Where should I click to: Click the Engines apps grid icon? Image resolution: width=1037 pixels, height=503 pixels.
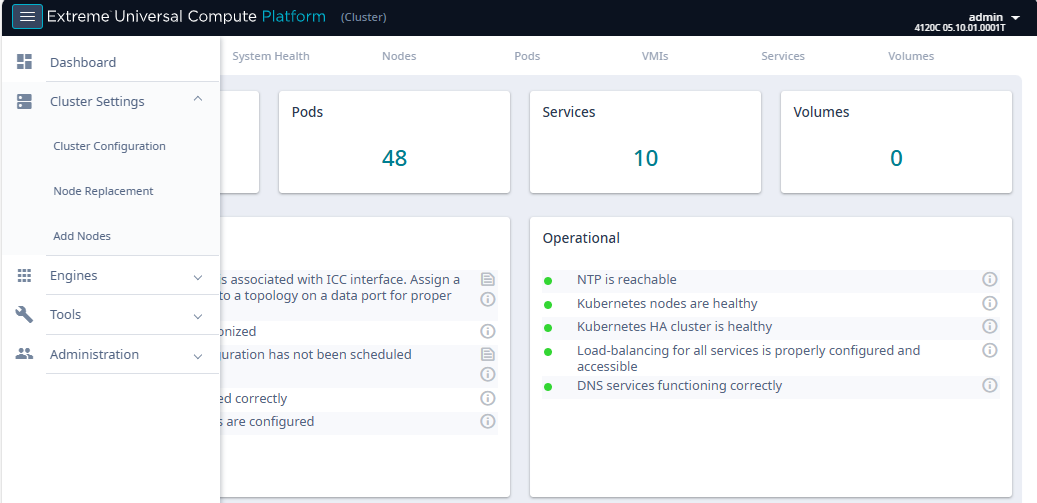tap(25, 275)
